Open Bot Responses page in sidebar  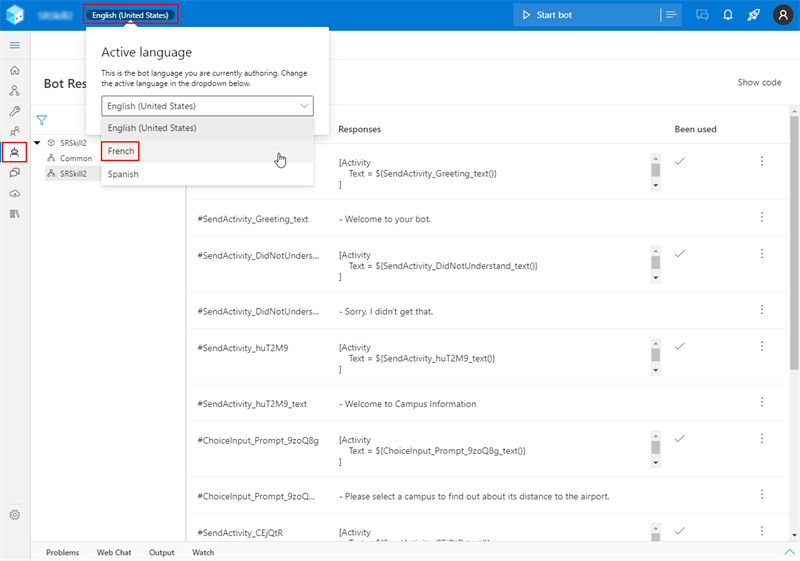[x=14, y=152]
